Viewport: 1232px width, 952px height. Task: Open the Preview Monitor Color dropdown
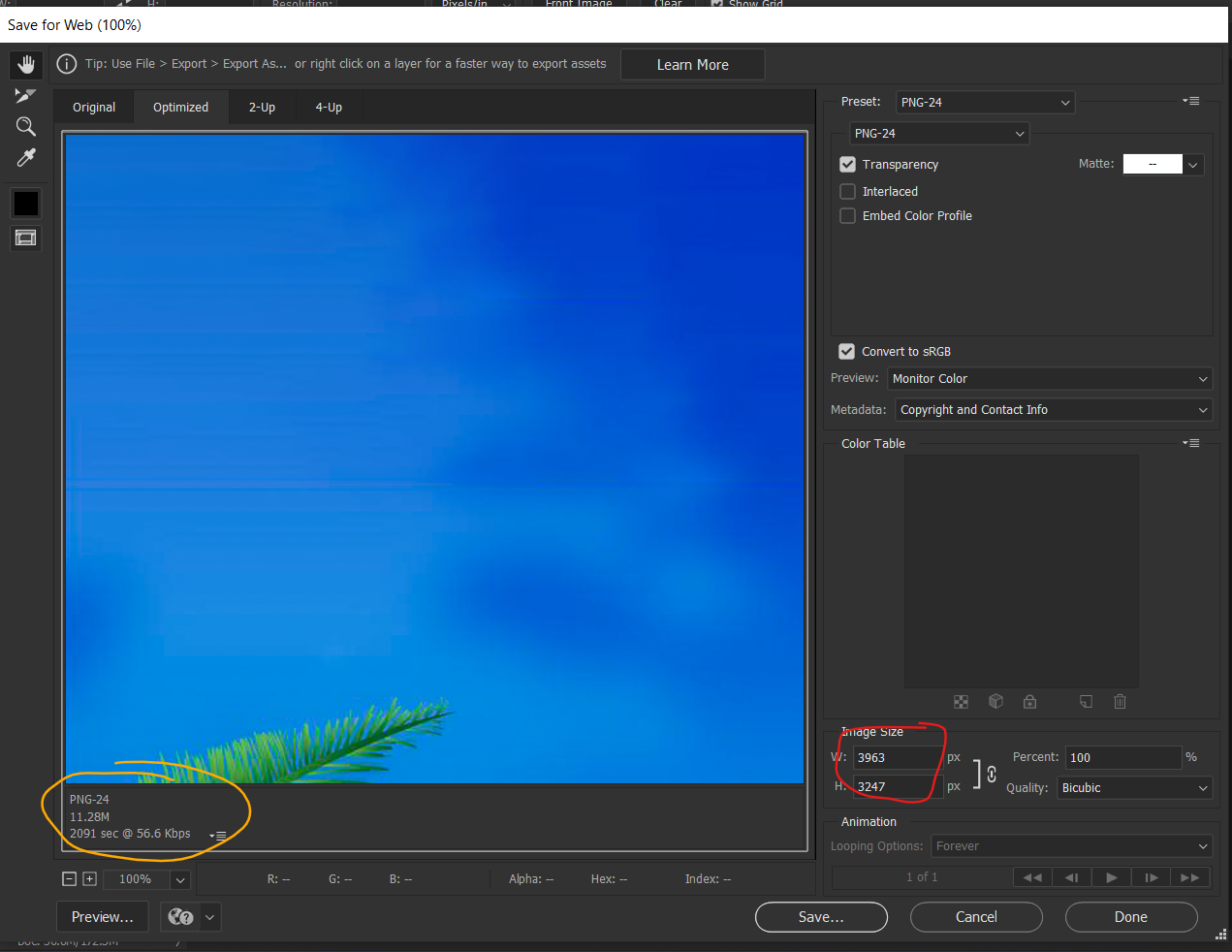[x=1051, y=379]
